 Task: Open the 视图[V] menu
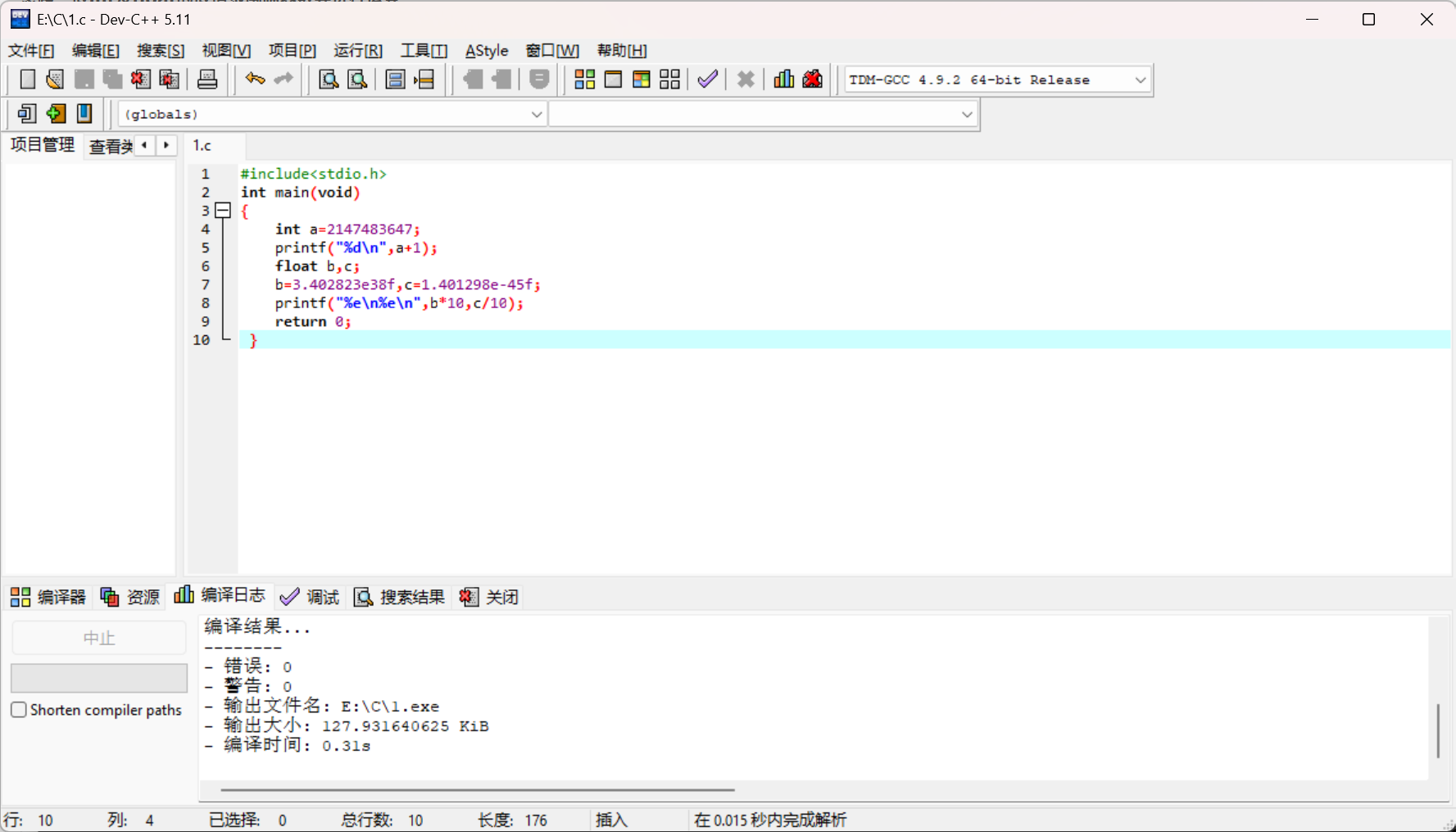(226, 51)
